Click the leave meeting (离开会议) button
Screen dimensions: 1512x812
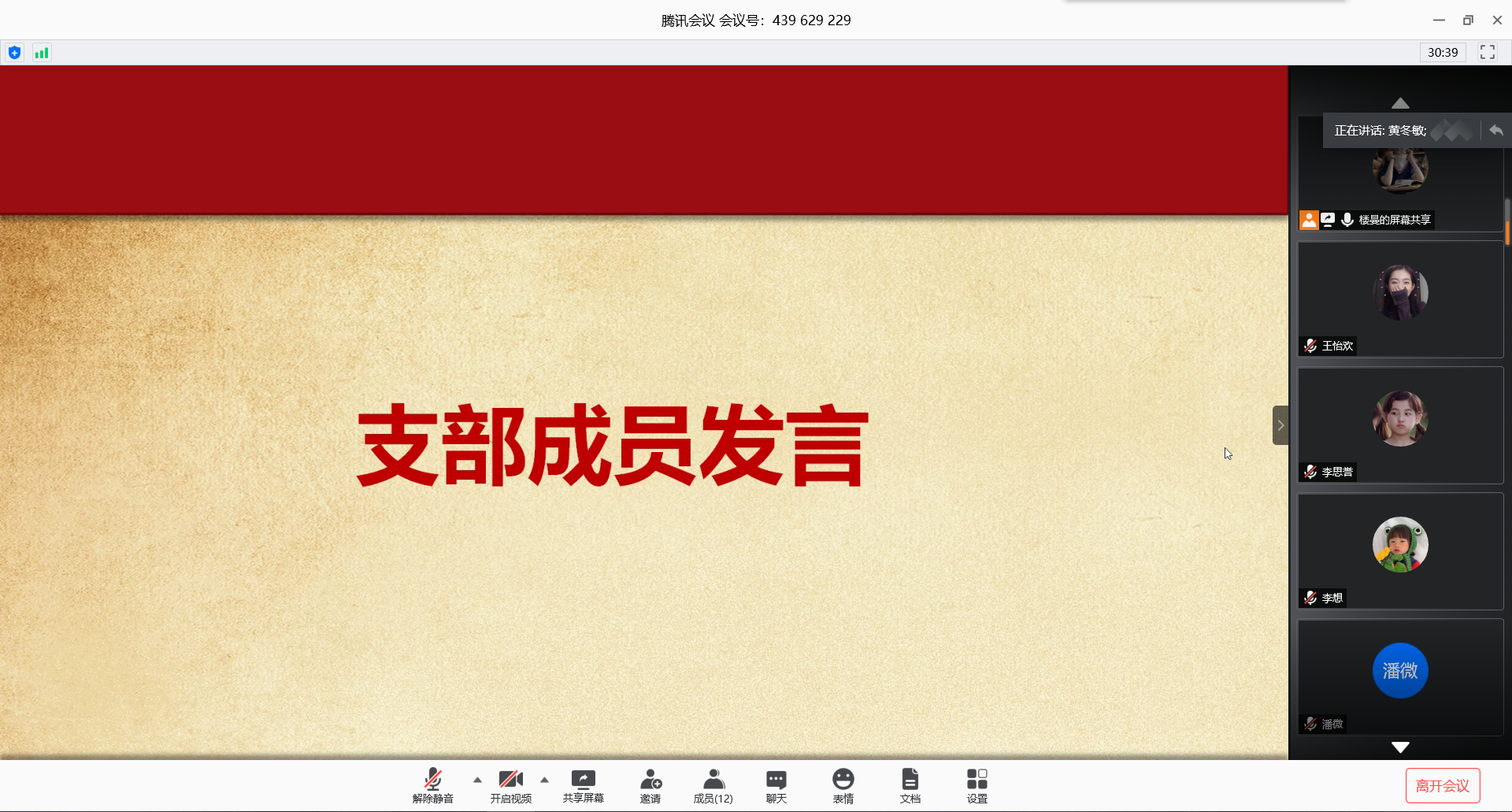pos(1442,785)
